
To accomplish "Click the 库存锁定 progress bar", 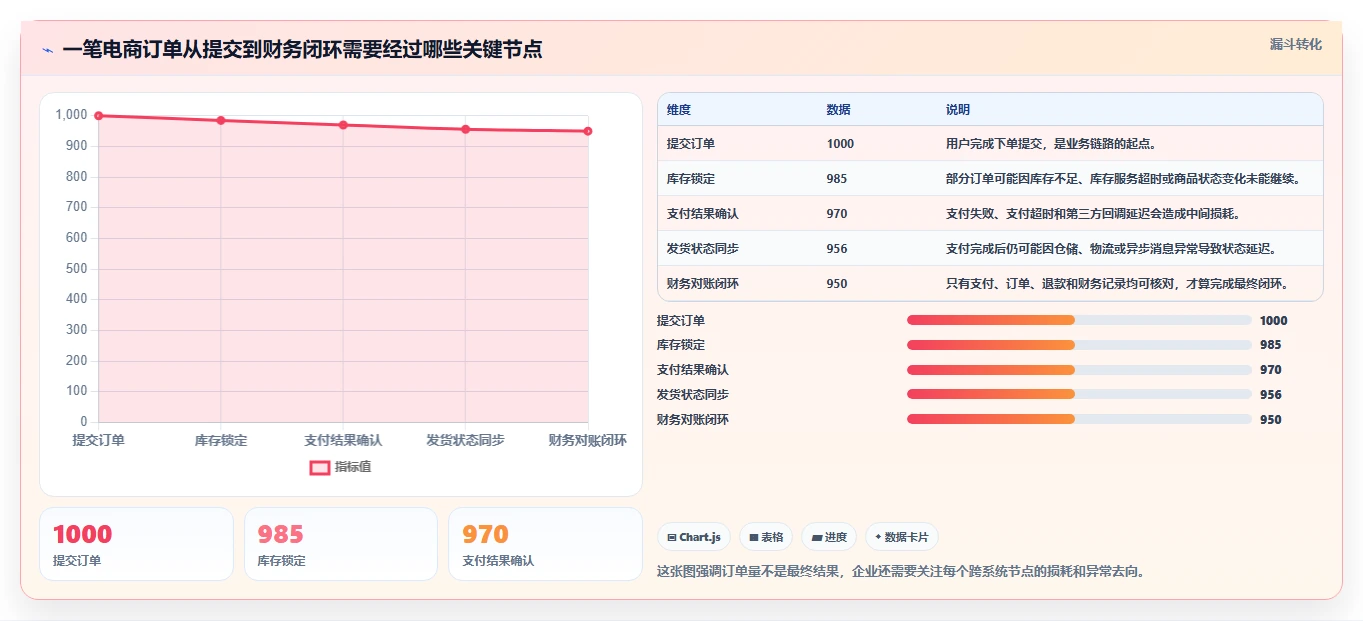I will [x=1079, y=345].
